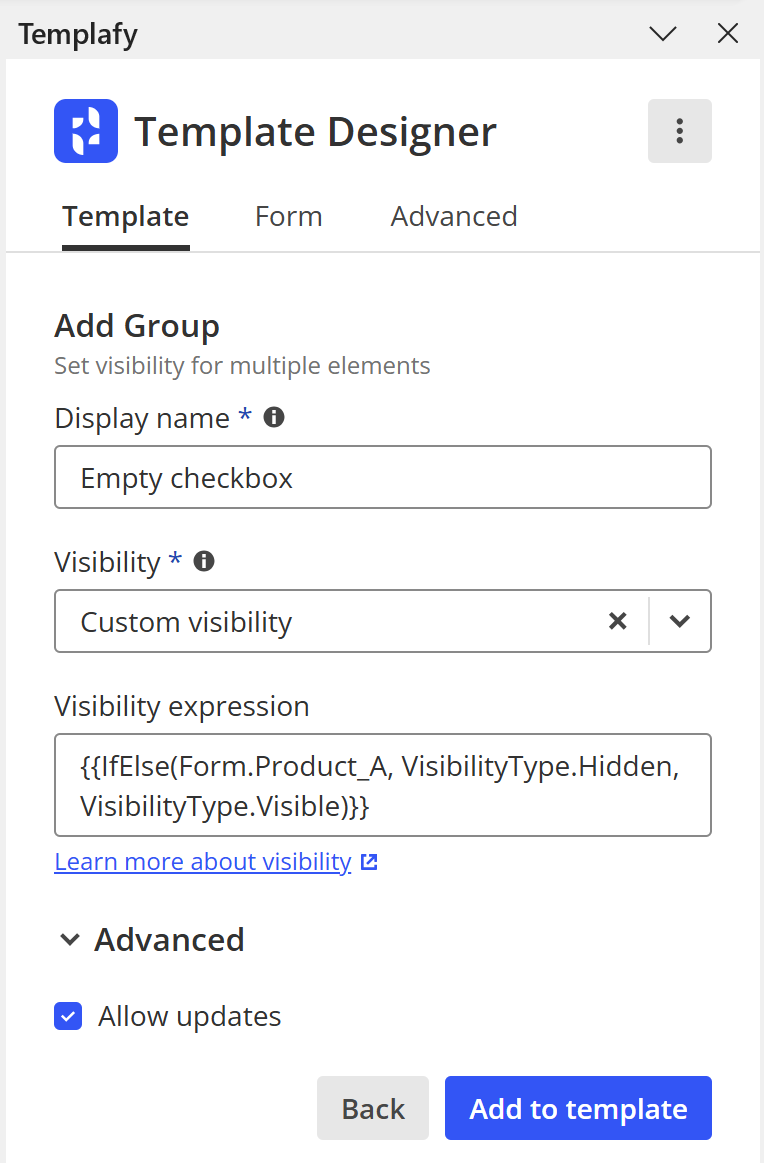This screenshot has height=1163, width=764.
Task: Show info tooltip for Visibility
Action: [204, 561]
